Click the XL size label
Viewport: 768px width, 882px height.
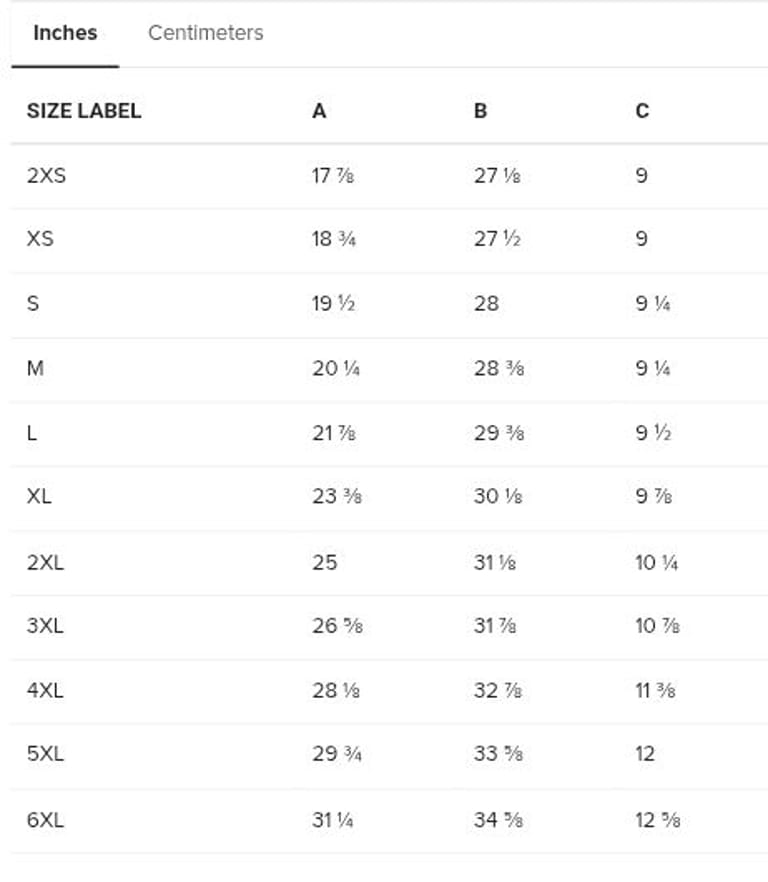[39, 497]
